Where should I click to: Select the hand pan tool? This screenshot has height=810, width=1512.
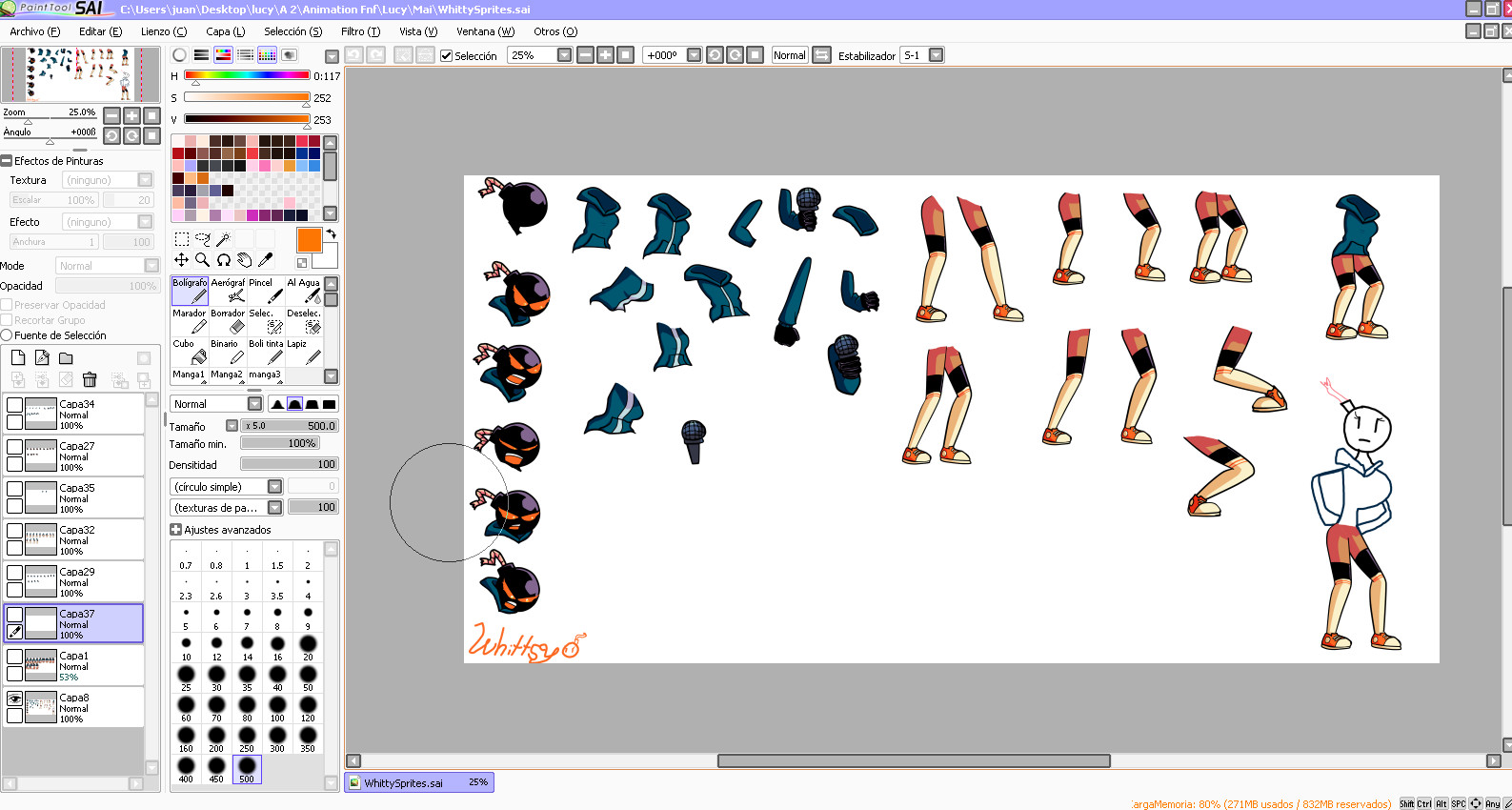[244, 259]
